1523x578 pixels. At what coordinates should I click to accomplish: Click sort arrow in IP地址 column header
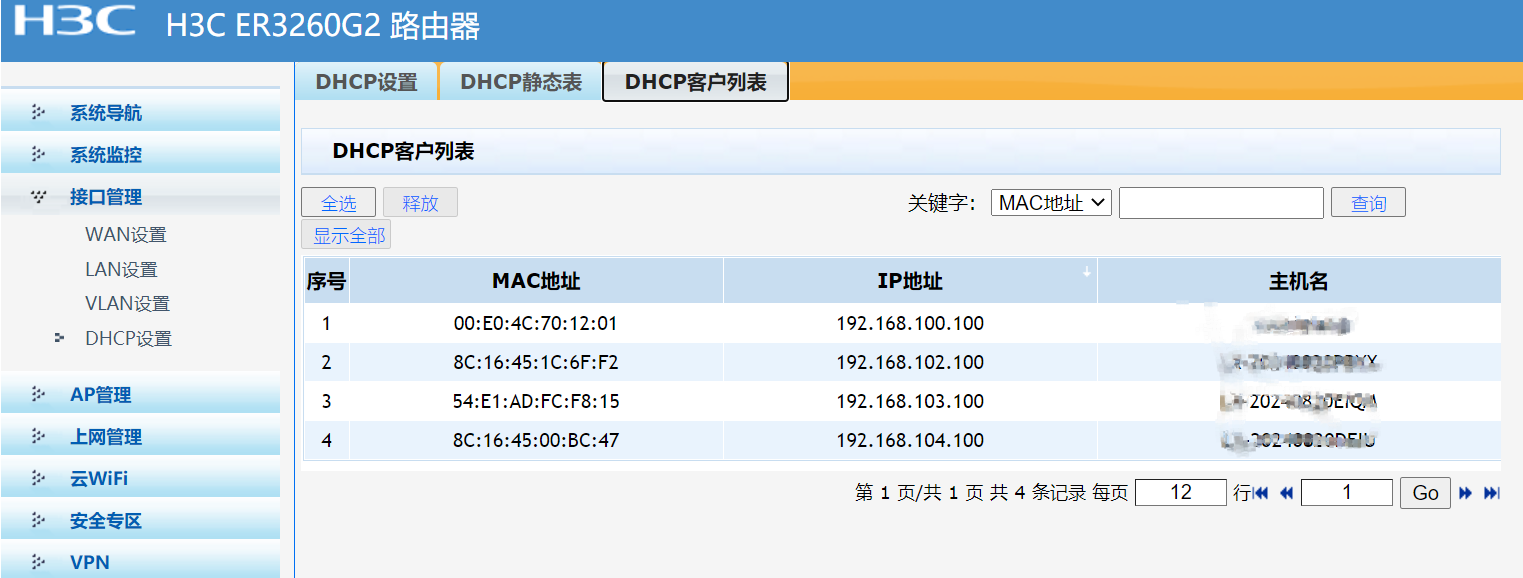(x=1087, y=270)
